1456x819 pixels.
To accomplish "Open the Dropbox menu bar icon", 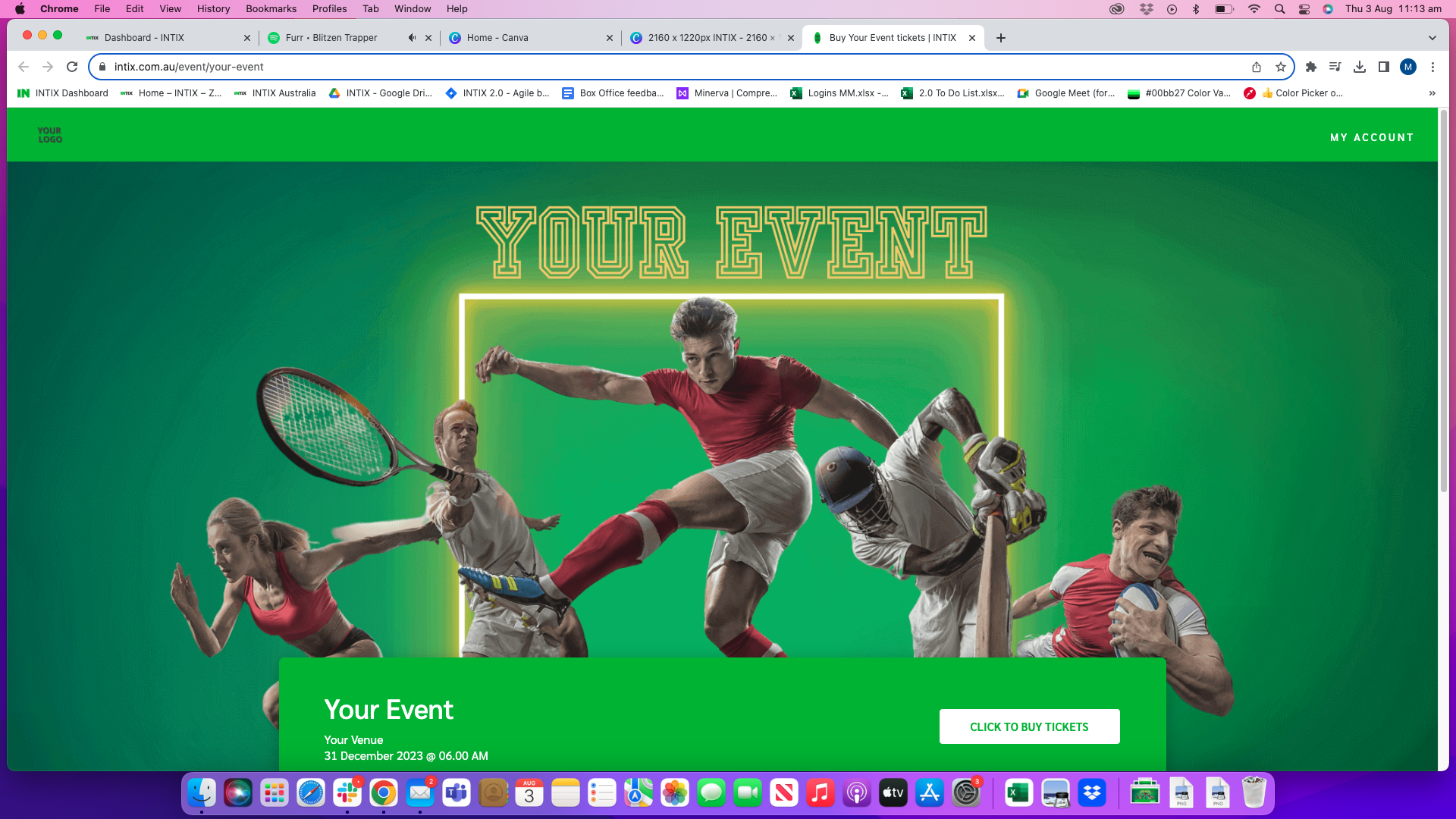I will tap(1146, 9).
